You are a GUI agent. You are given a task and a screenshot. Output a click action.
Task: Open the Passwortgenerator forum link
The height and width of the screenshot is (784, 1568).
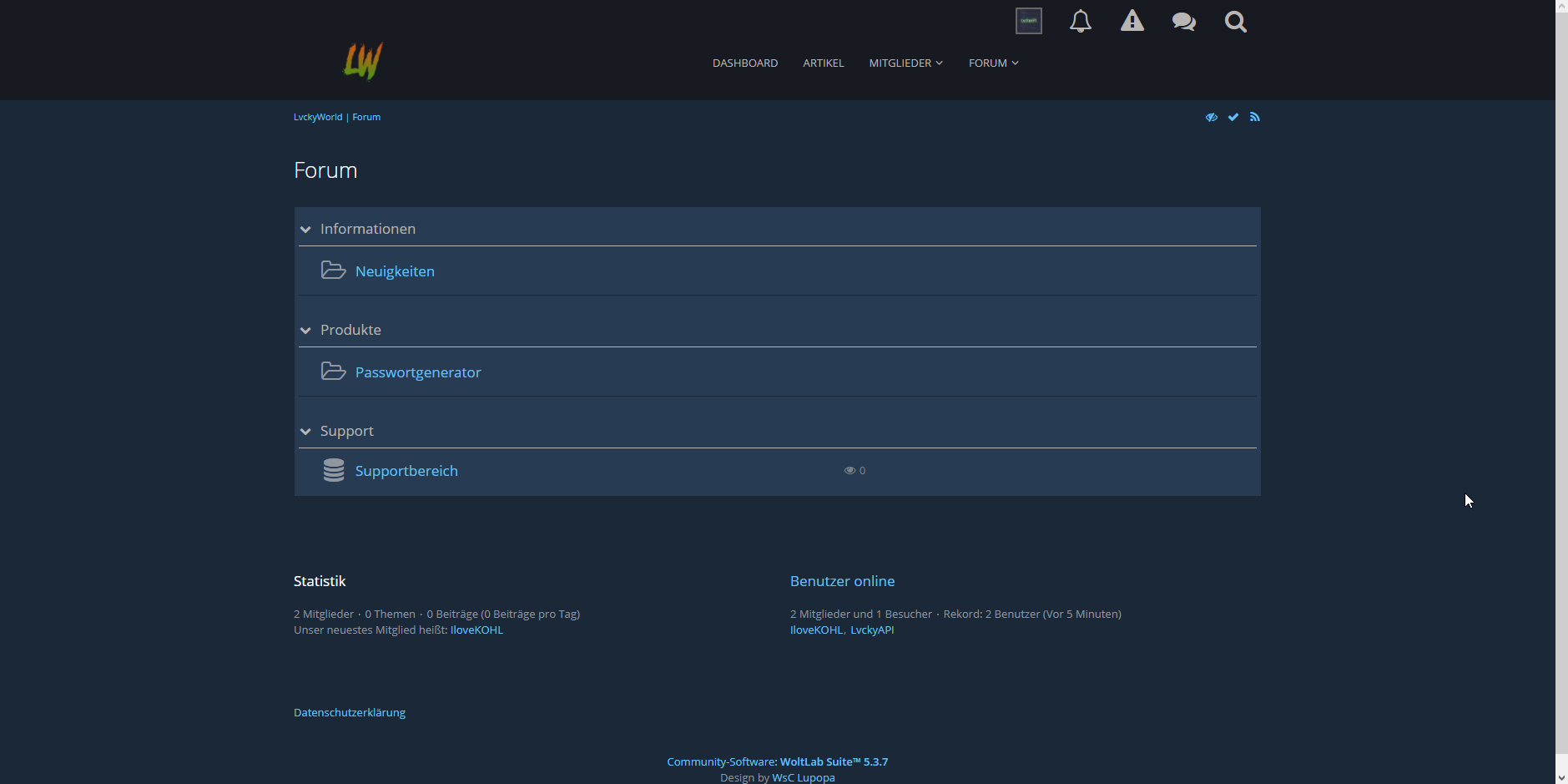pos(417,372)
